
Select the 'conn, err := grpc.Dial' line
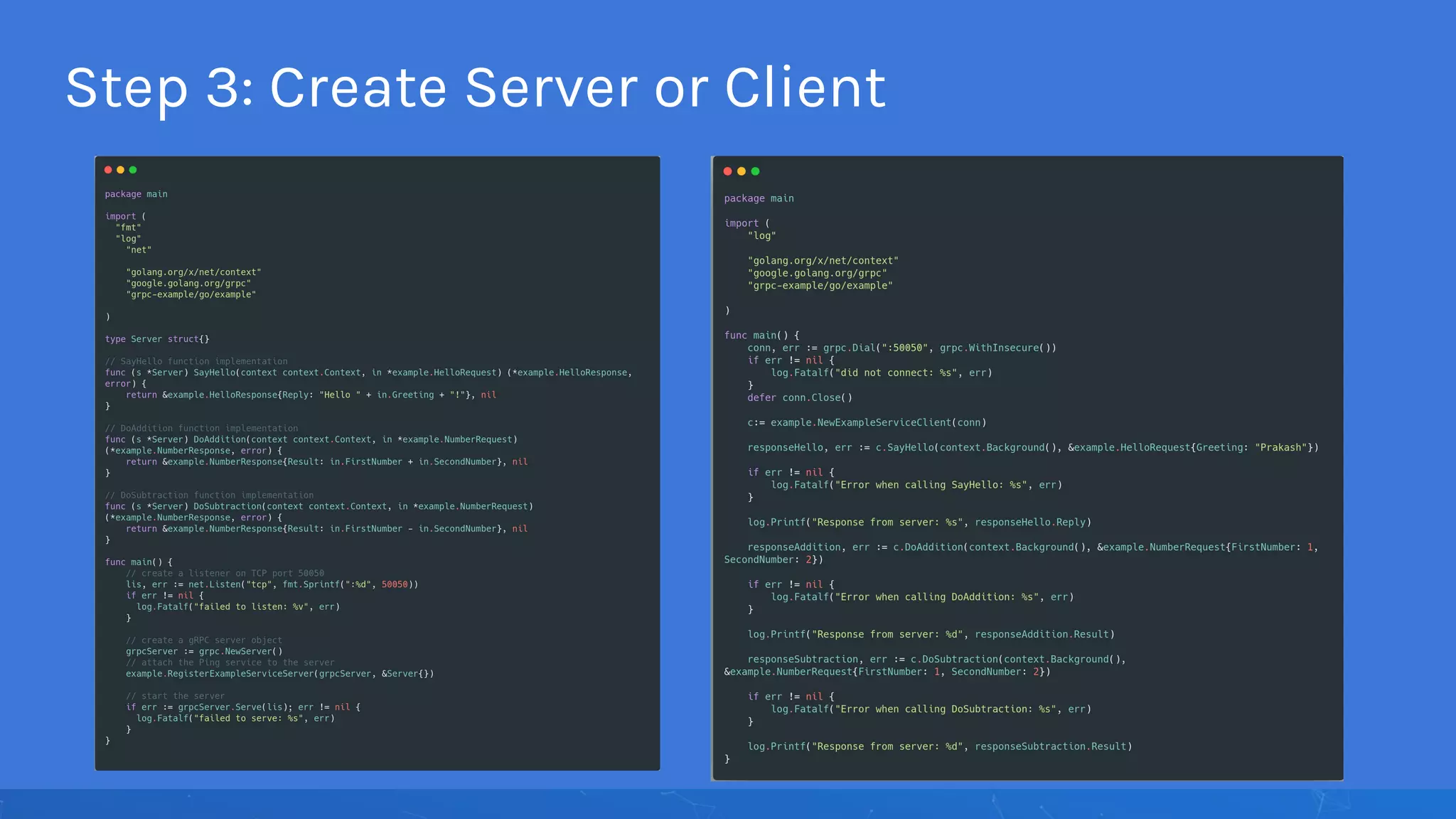pos(901,348)
